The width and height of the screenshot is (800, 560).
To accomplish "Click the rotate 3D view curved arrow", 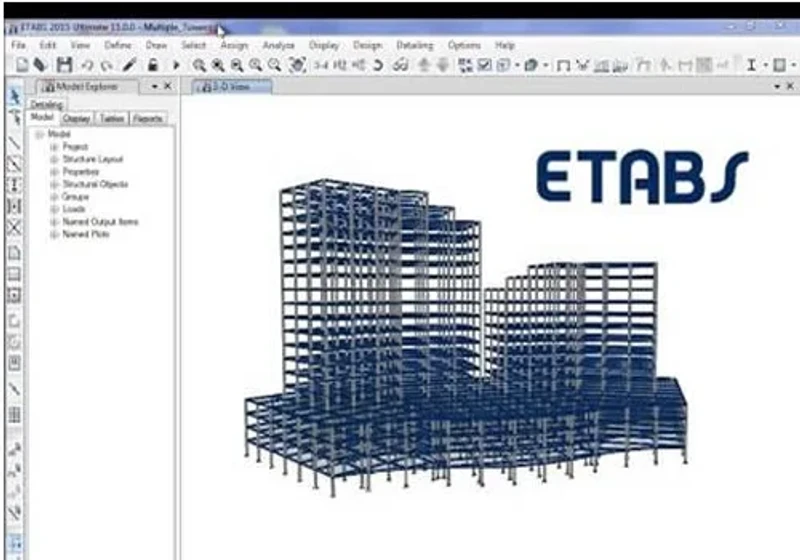I will [378, 65].
